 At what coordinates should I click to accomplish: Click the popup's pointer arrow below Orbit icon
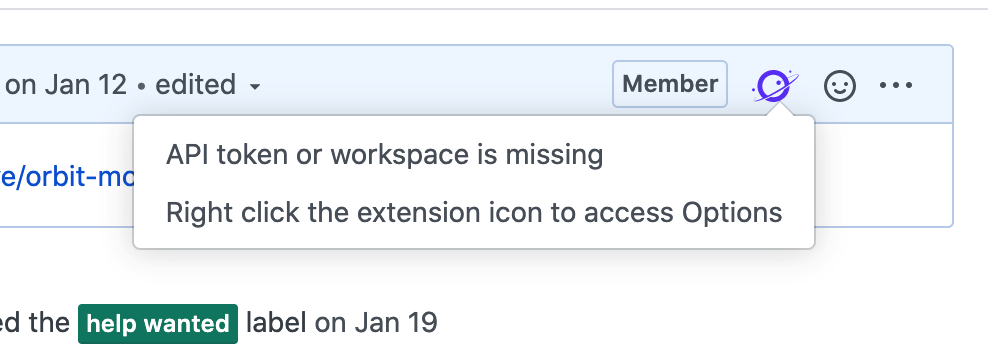779,109
